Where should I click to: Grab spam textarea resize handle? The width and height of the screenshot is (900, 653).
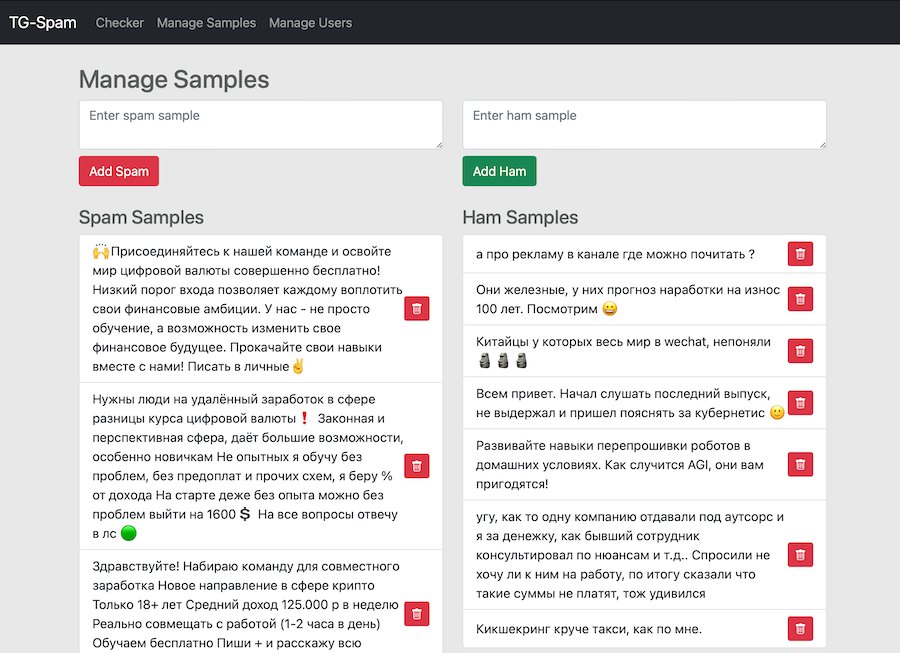[439, 145]
